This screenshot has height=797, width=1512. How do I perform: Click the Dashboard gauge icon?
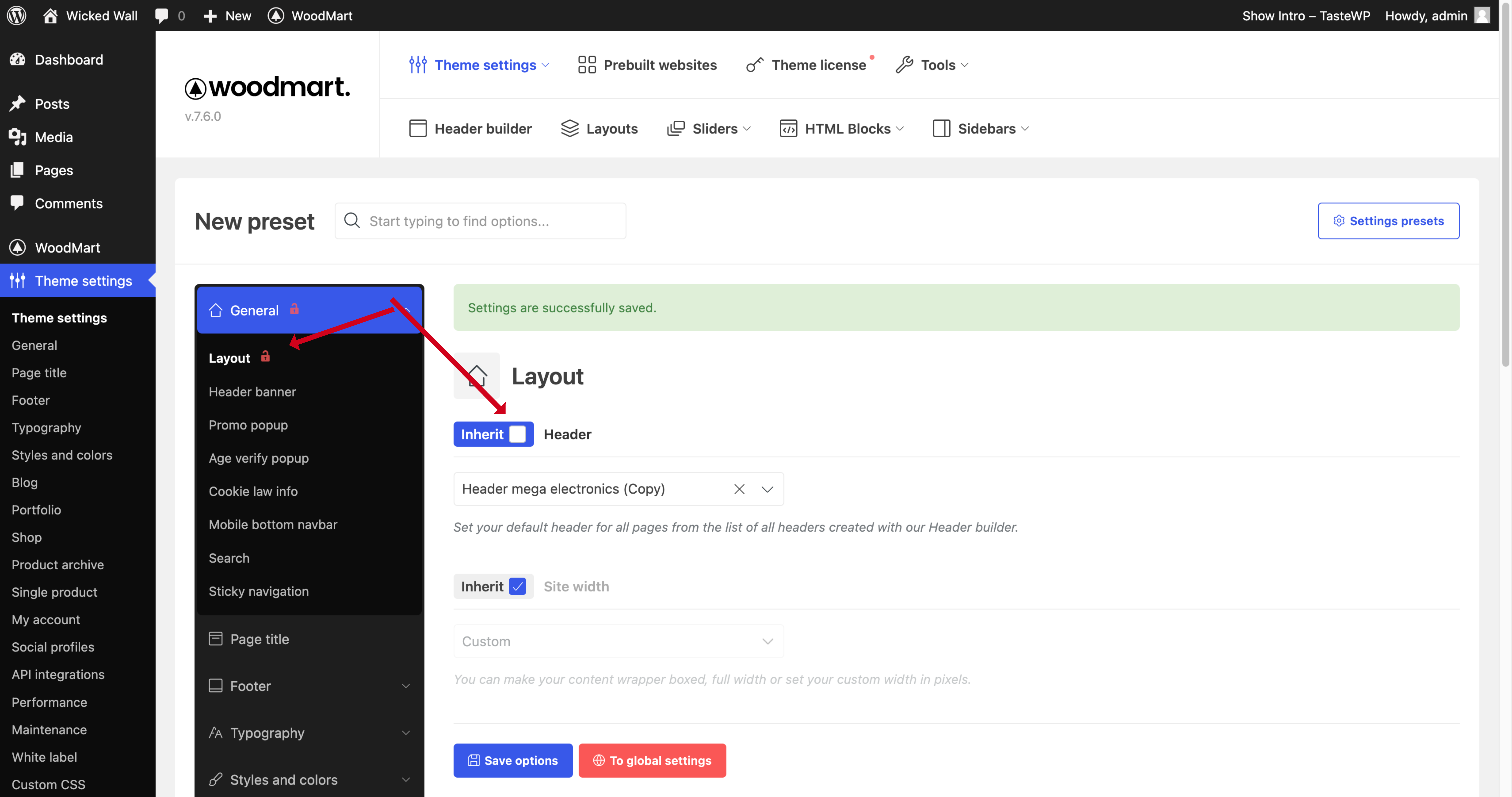18,59
